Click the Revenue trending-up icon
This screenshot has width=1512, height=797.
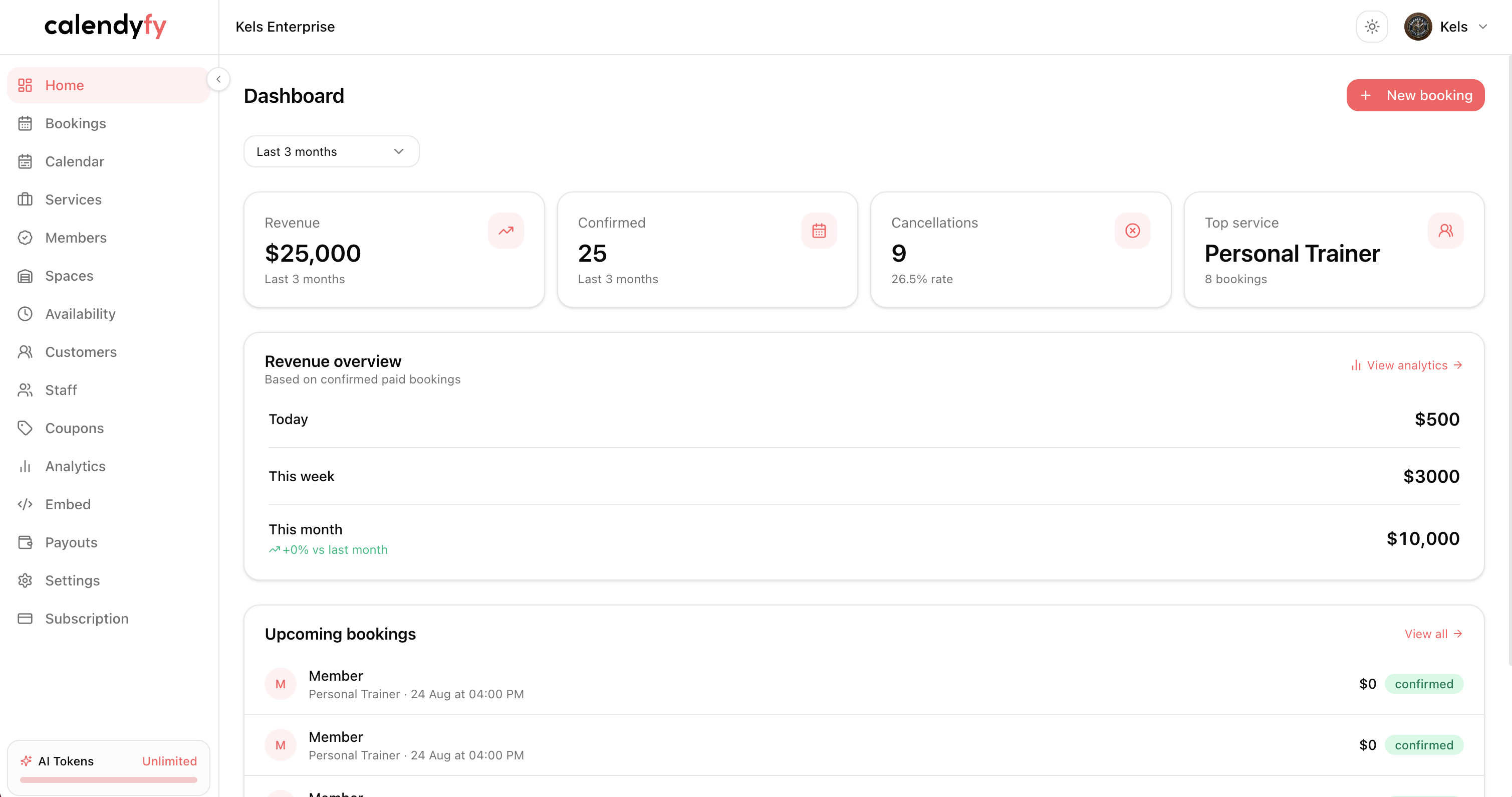[x=506, y=231]
